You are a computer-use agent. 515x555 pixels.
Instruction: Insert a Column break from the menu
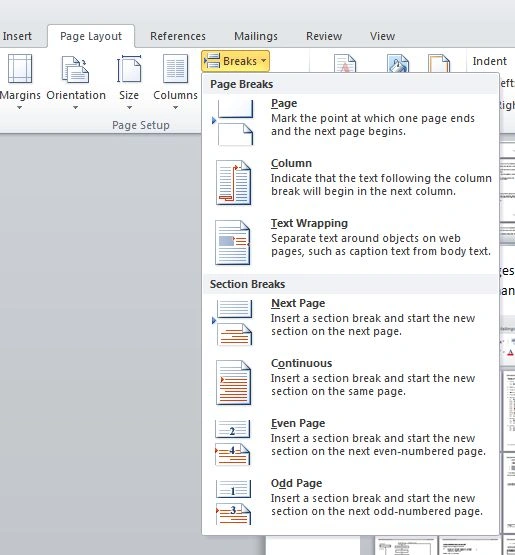(x=350, y=182)
